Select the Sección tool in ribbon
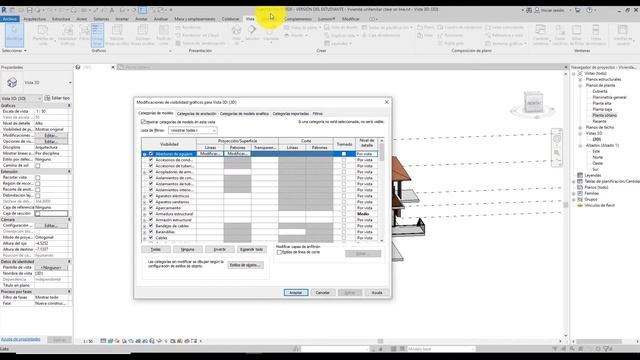The image size is (640, 360). [x=252, y=33]
